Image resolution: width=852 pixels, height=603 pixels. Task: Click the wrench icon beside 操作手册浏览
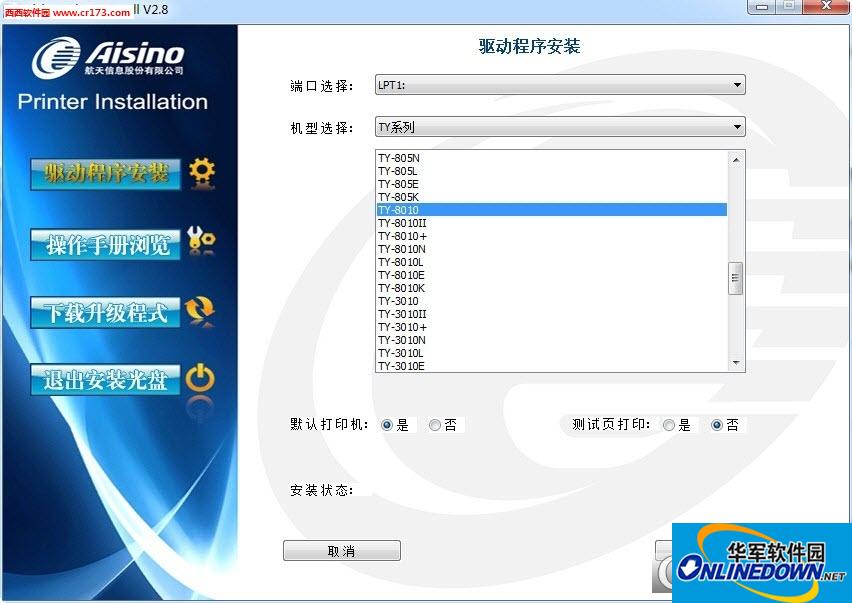point(201,241)
